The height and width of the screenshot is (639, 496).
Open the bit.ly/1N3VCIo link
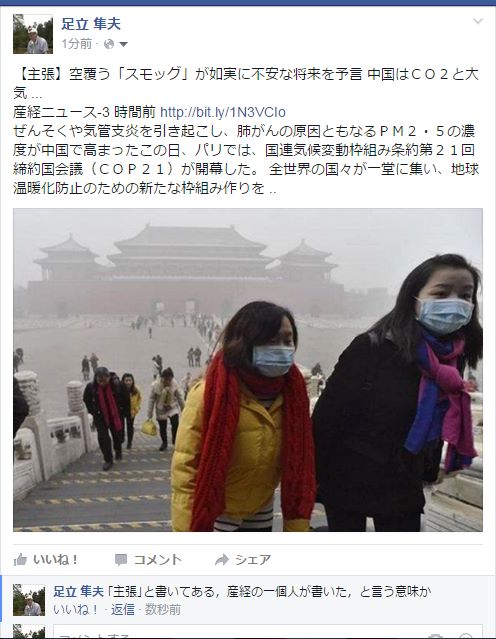tap(223, 112)
